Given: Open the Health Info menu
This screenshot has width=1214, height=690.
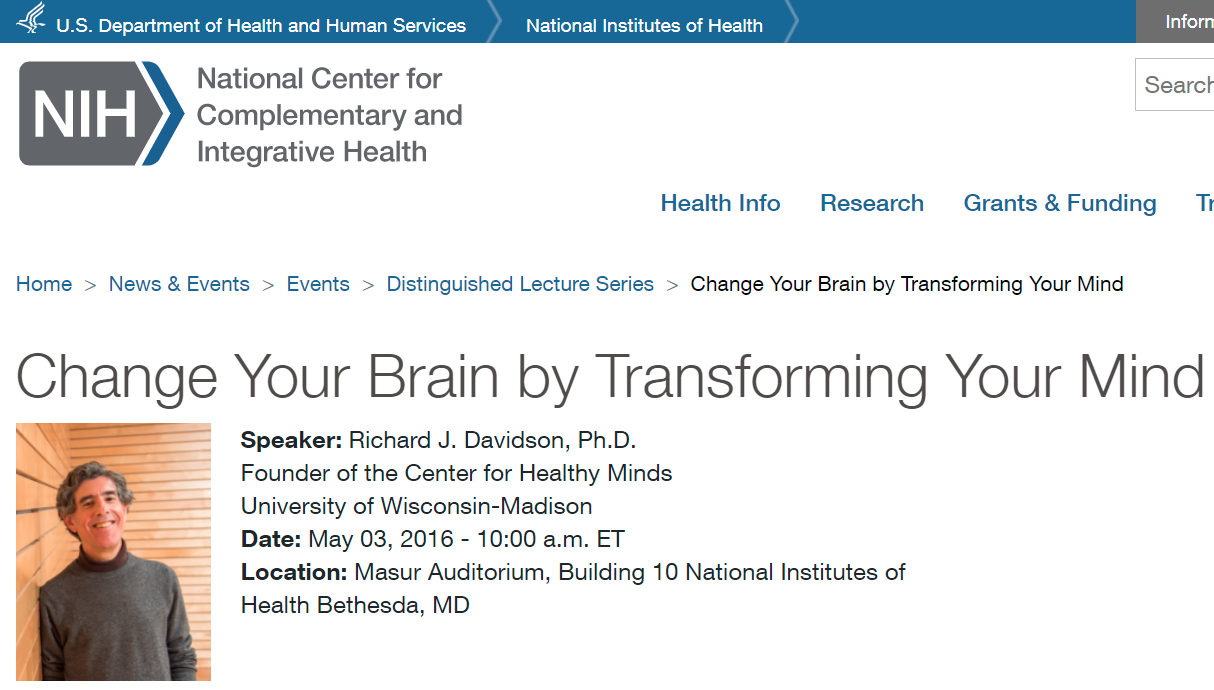Looking at the screenshot, I should click(x=720, y=203).
